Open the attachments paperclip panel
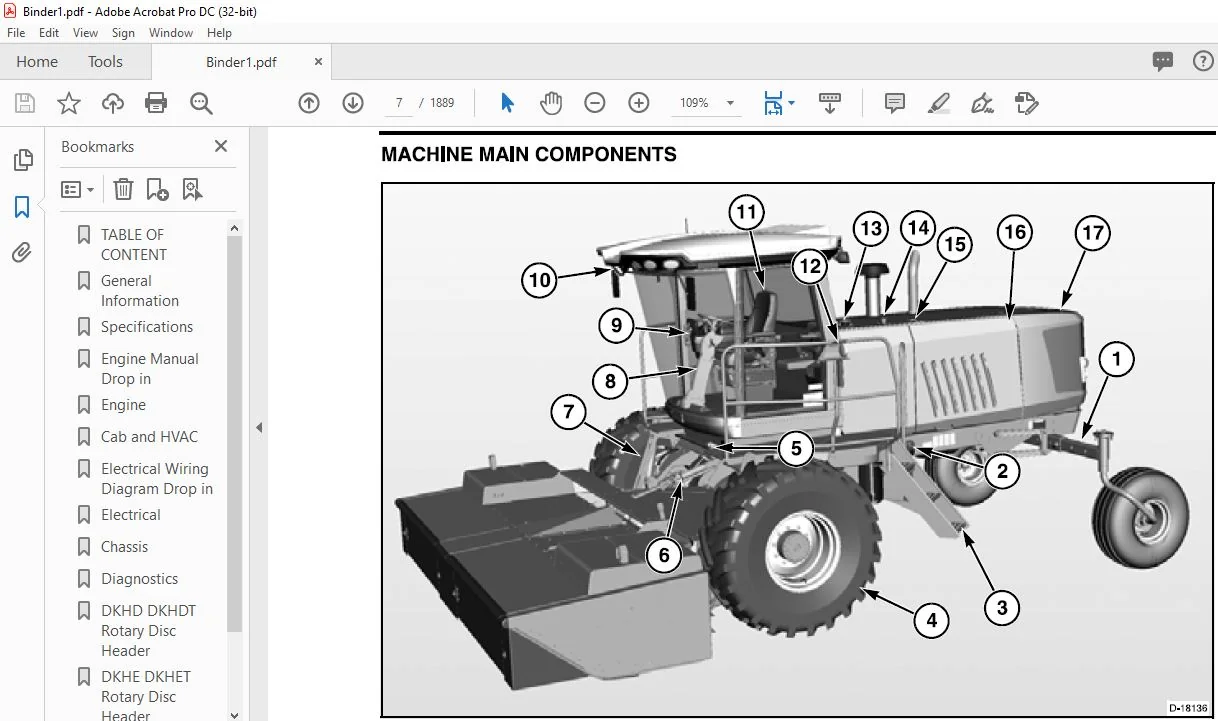 point(22,252)
